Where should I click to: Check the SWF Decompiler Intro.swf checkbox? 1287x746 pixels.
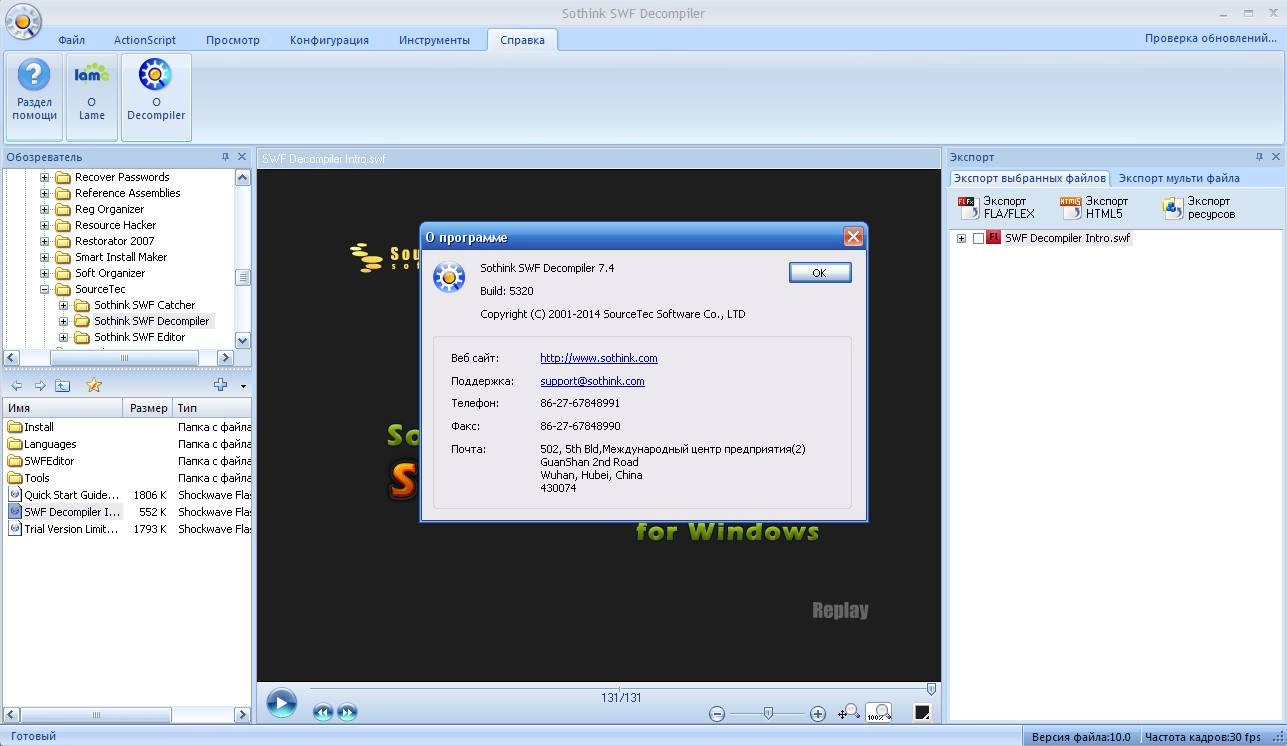tap(978, 238)
